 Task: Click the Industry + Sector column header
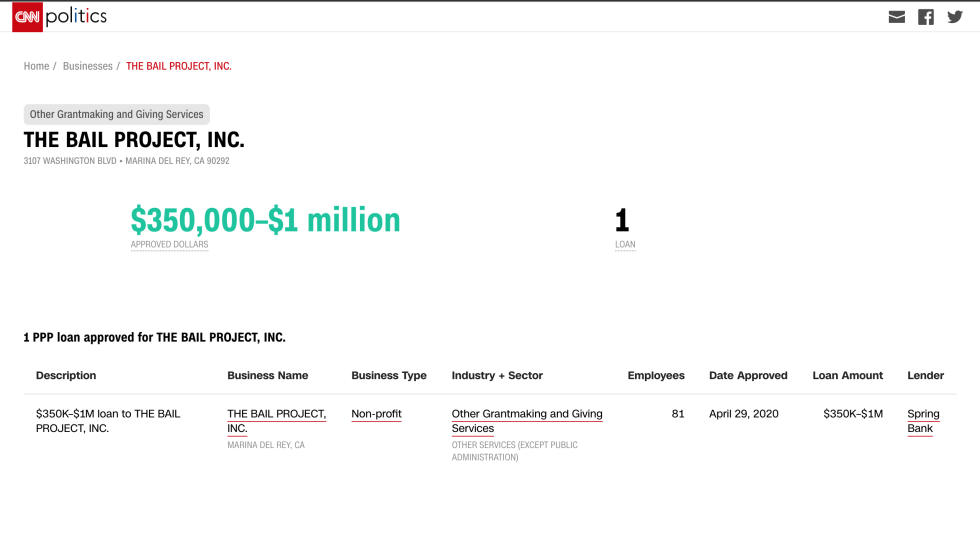coord(497,376)
